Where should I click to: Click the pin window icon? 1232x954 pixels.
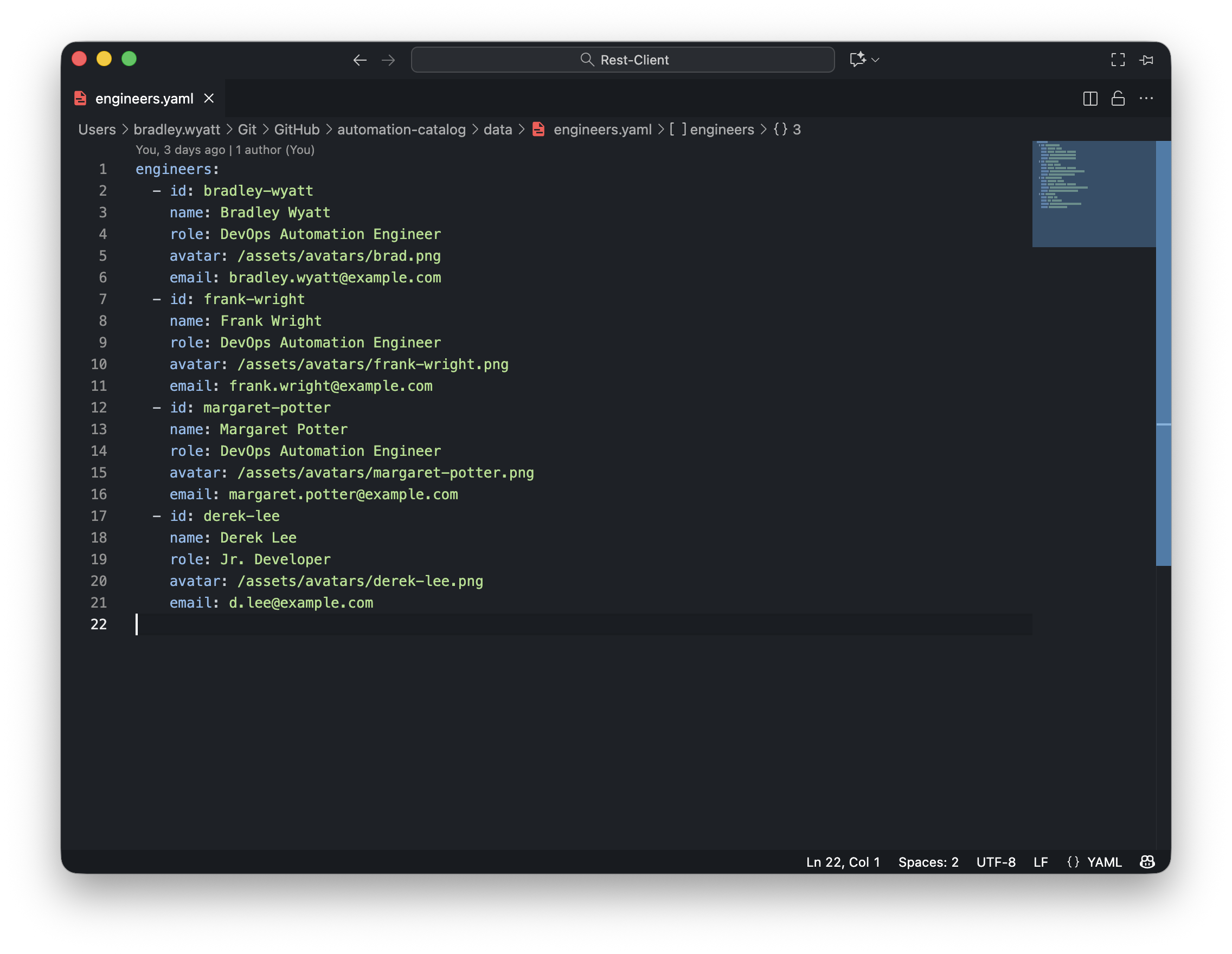tap(1146, 60)
